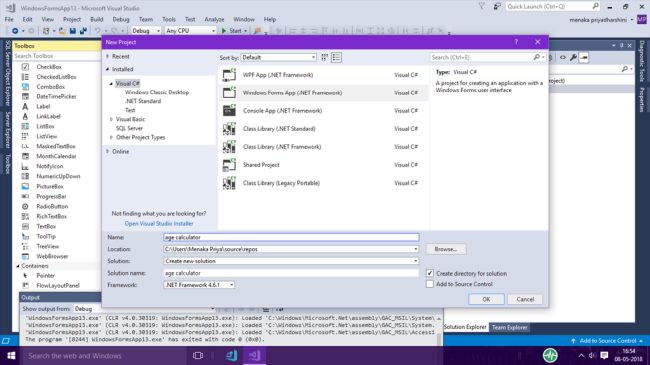Screen dimensions: 650x365
Task: Open the Sort by Default dropdown
Action: click(279, 57)
